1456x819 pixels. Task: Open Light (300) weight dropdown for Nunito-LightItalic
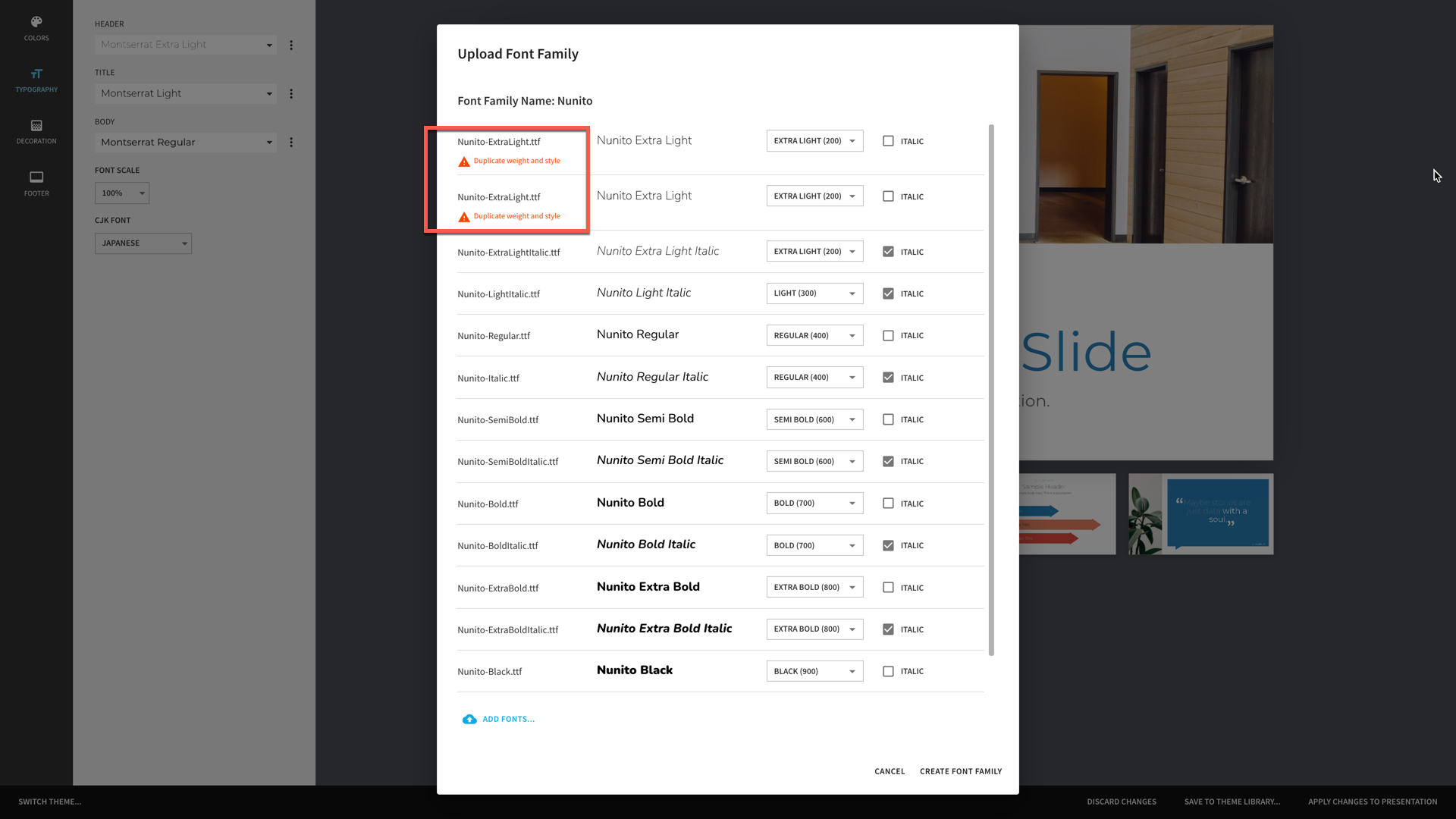(814, 293)
